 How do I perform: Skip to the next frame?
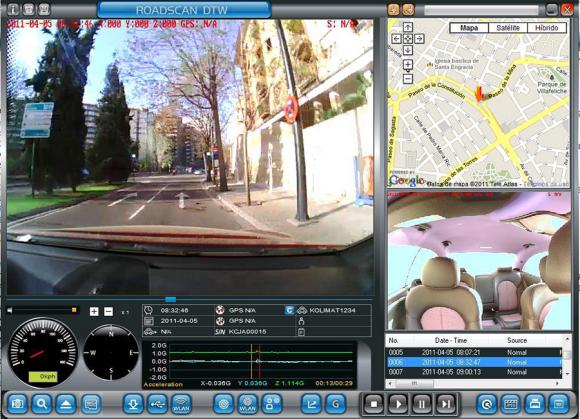tap(446, 404)
